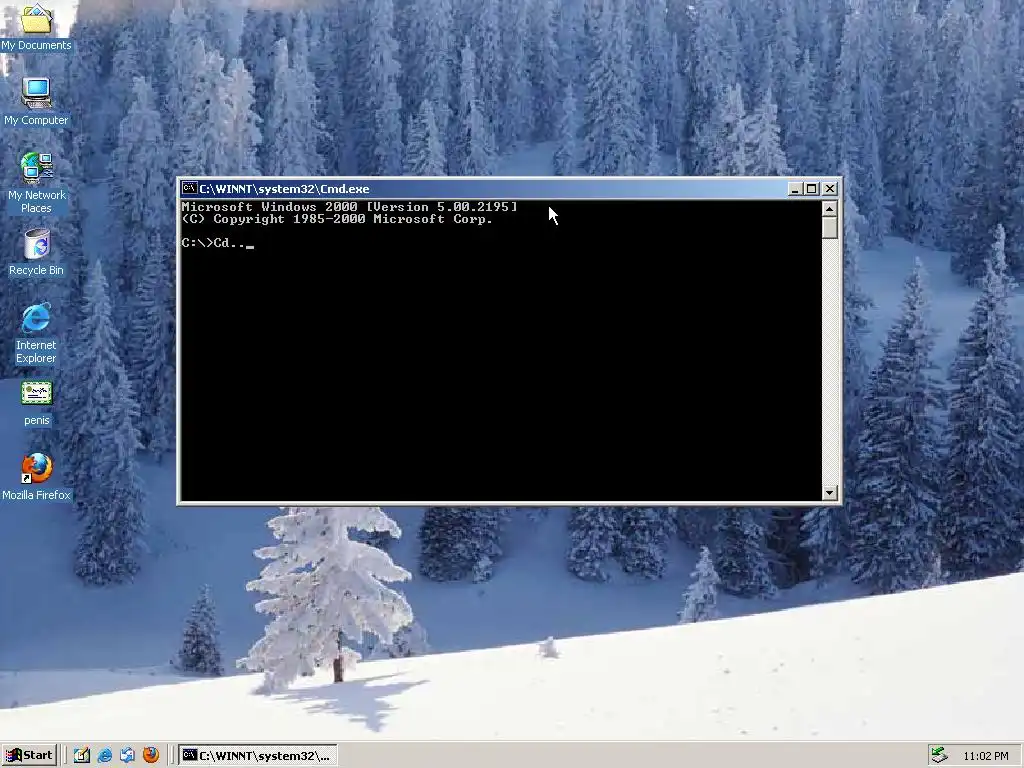Click the Copyright 1985-2000 Microsoft Corp. line

[x=337, y=219]
